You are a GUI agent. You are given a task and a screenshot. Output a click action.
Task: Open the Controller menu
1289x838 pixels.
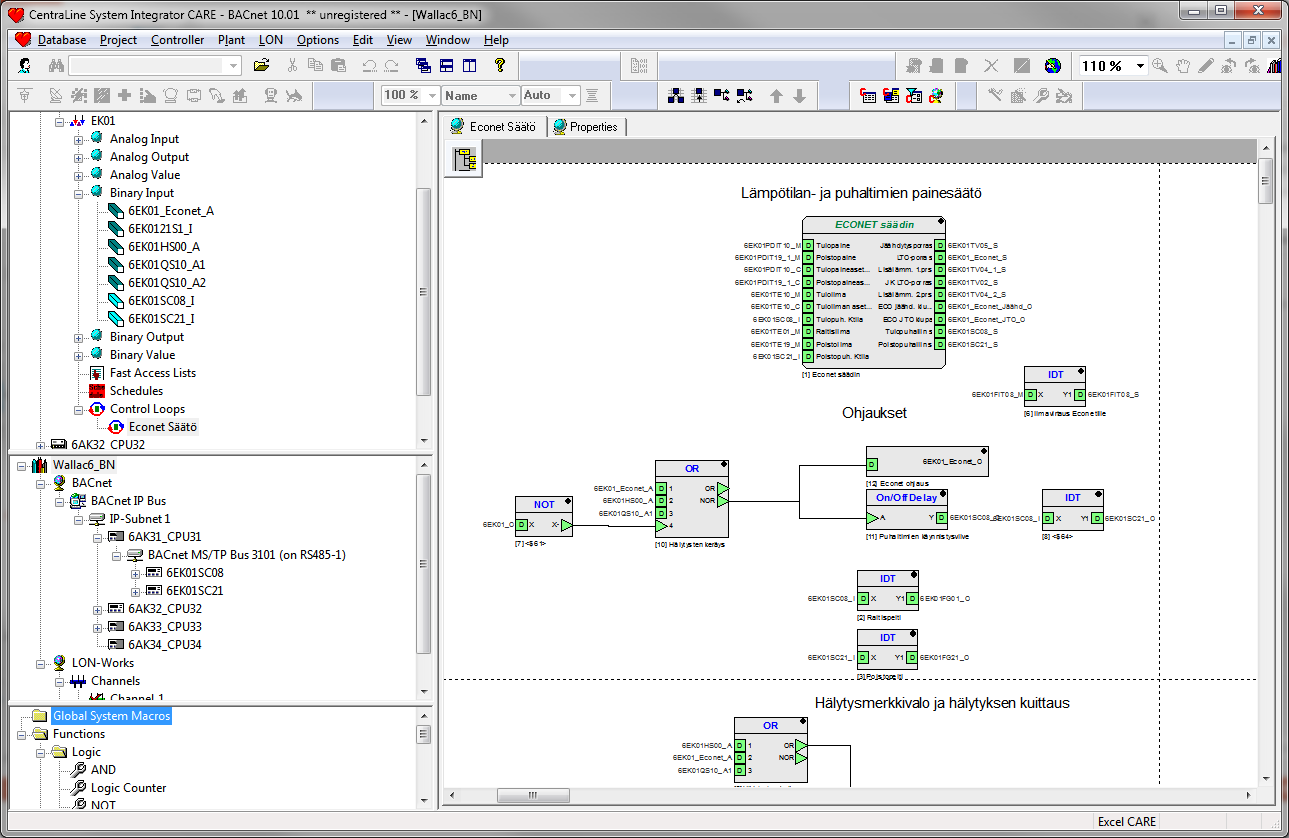tap(177, 40)
